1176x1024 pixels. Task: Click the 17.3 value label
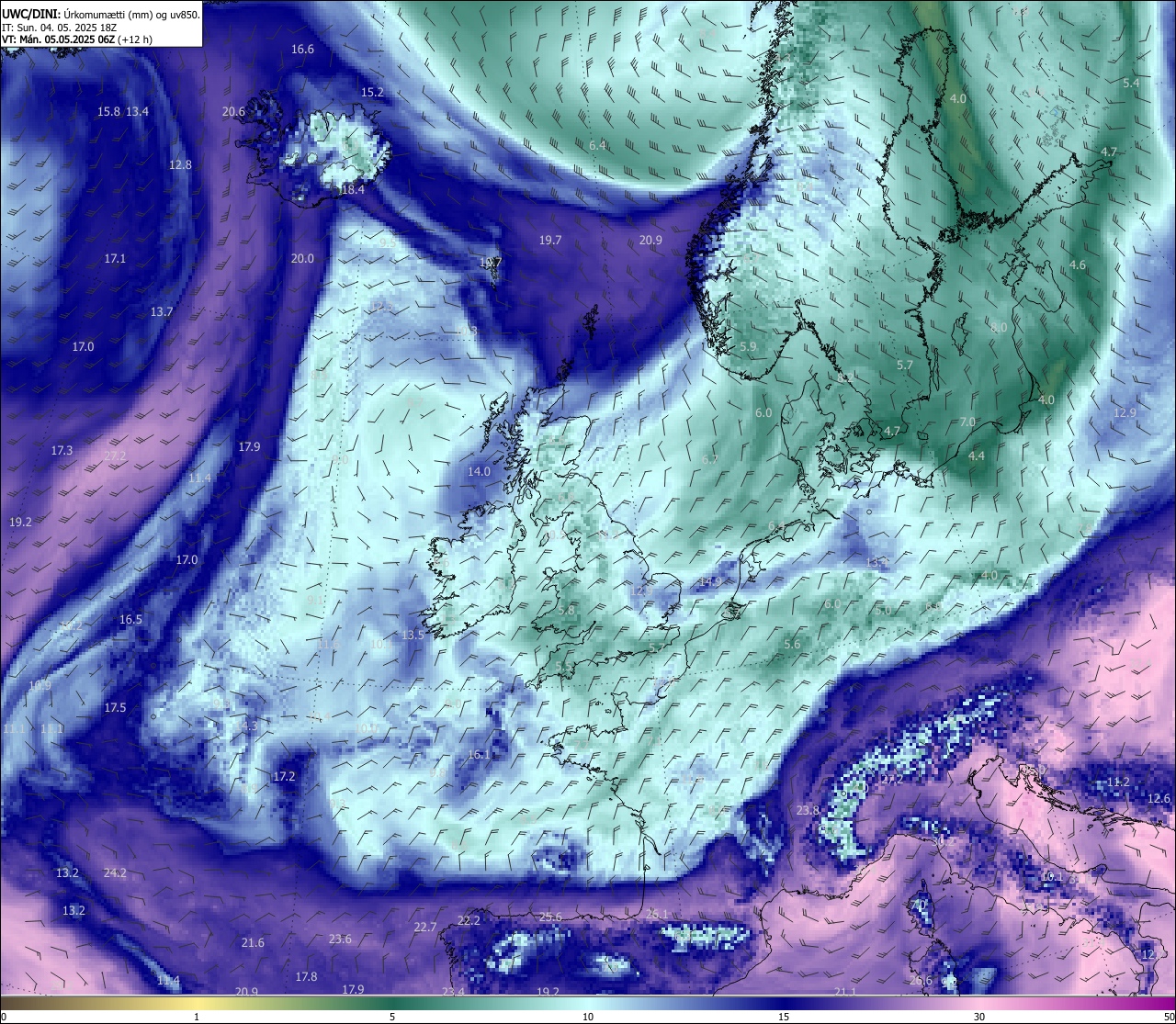[x=62, y=451]
